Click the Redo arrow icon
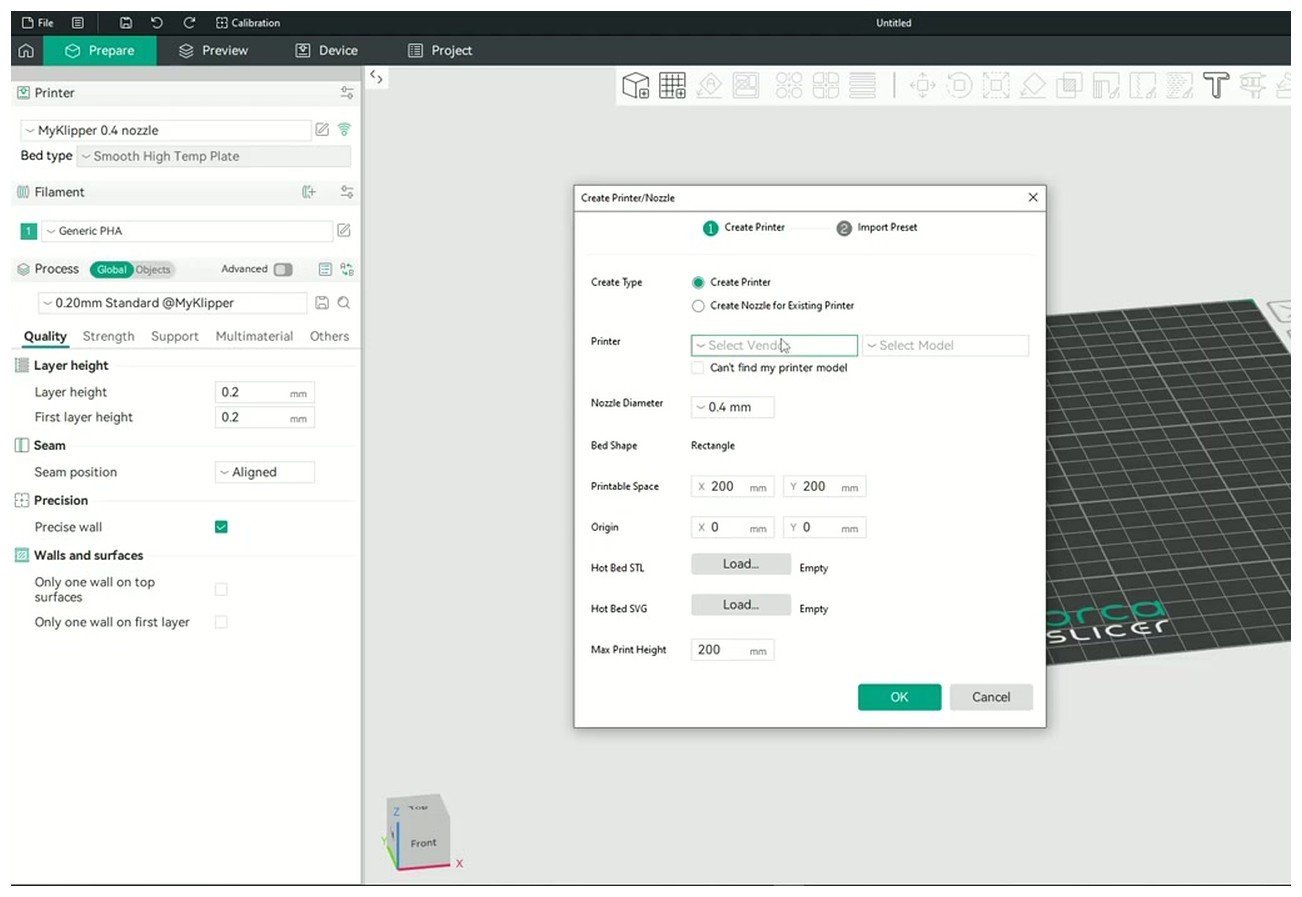The image size is (1302, 897). click(189, 22)
